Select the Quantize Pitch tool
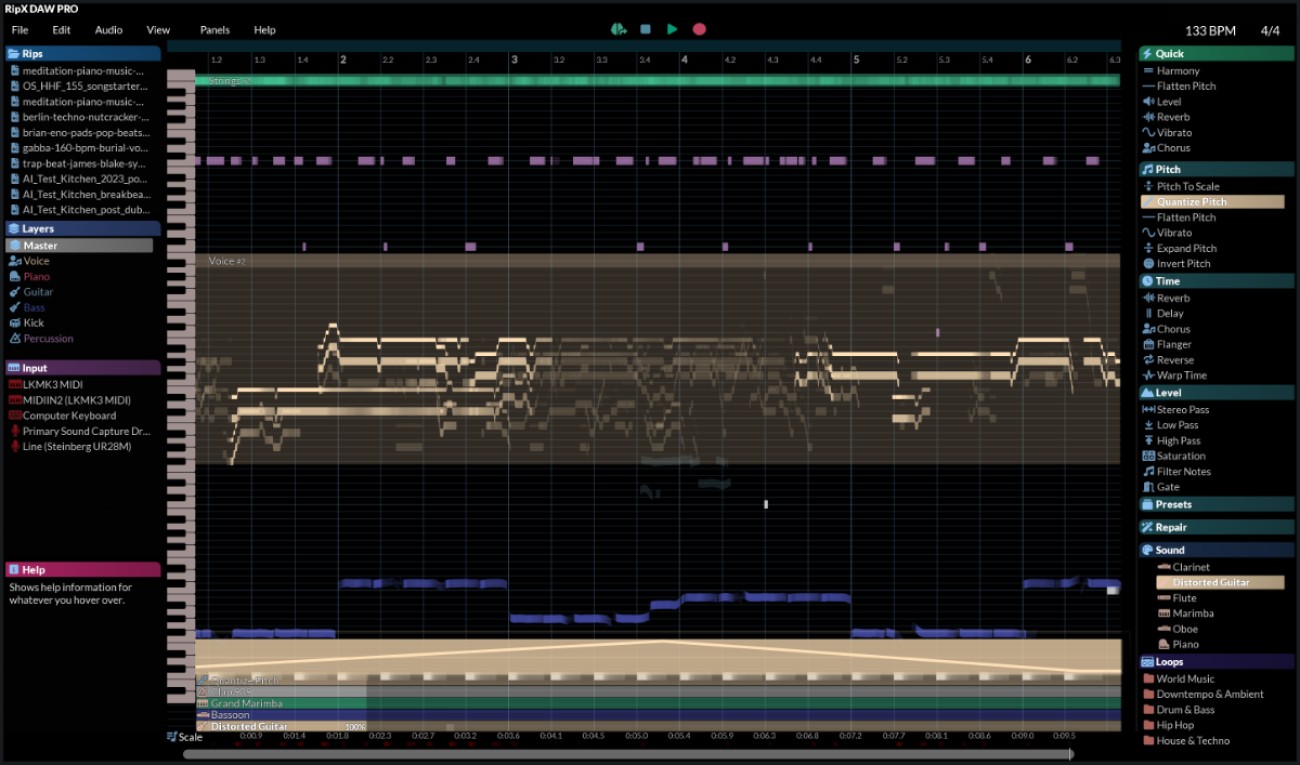This screenshot has width=1300, height=765. pos(1211,201)
